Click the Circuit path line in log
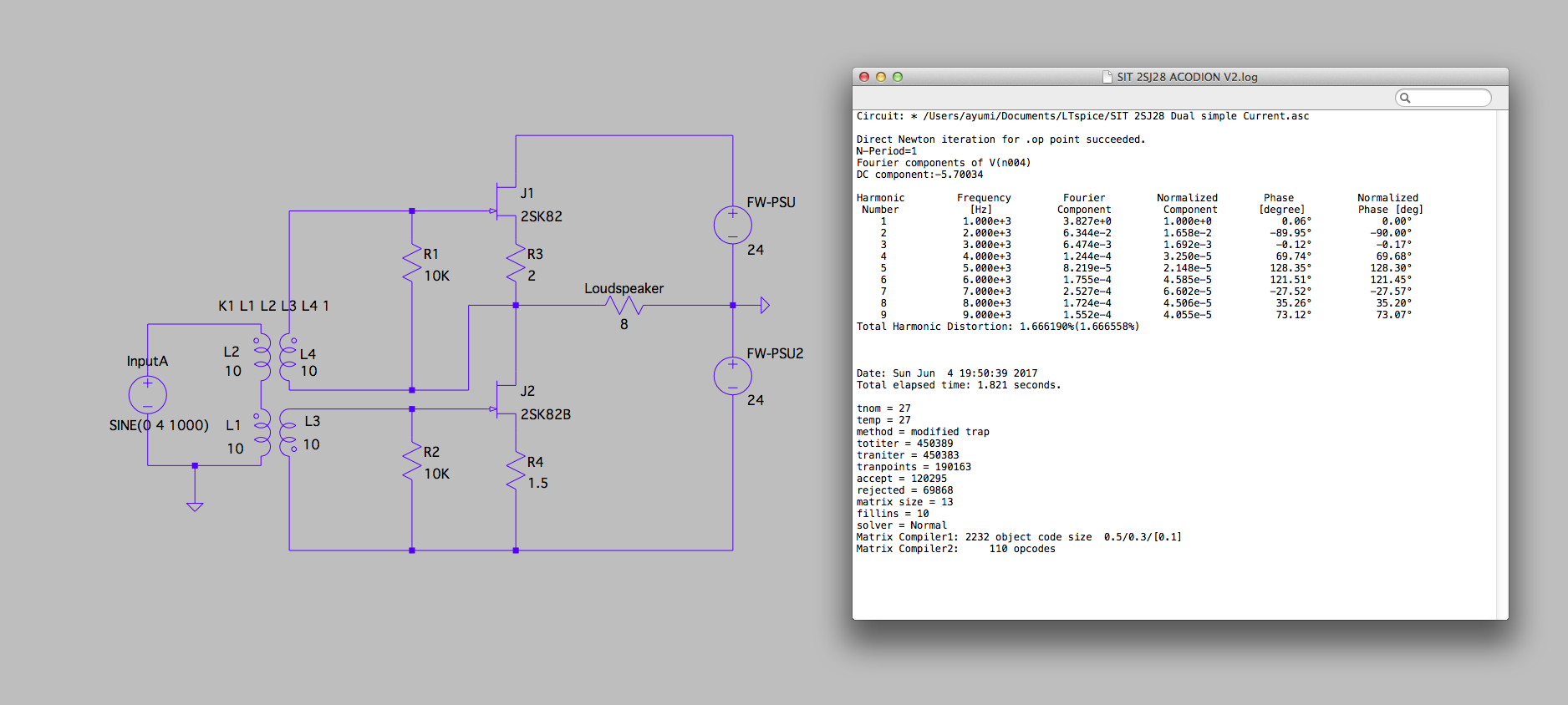This screenshot has height=705, width=1568. tap(1082, 116)
